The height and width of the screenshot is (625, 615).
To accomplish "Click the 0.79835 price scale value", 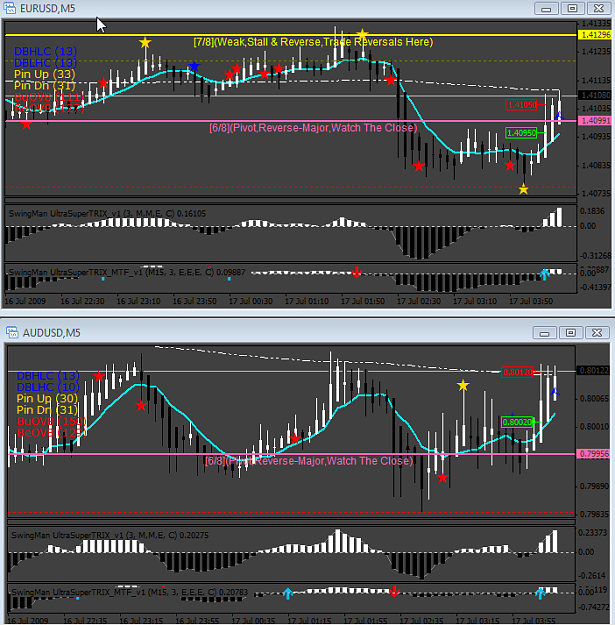I will pos(594,514).
